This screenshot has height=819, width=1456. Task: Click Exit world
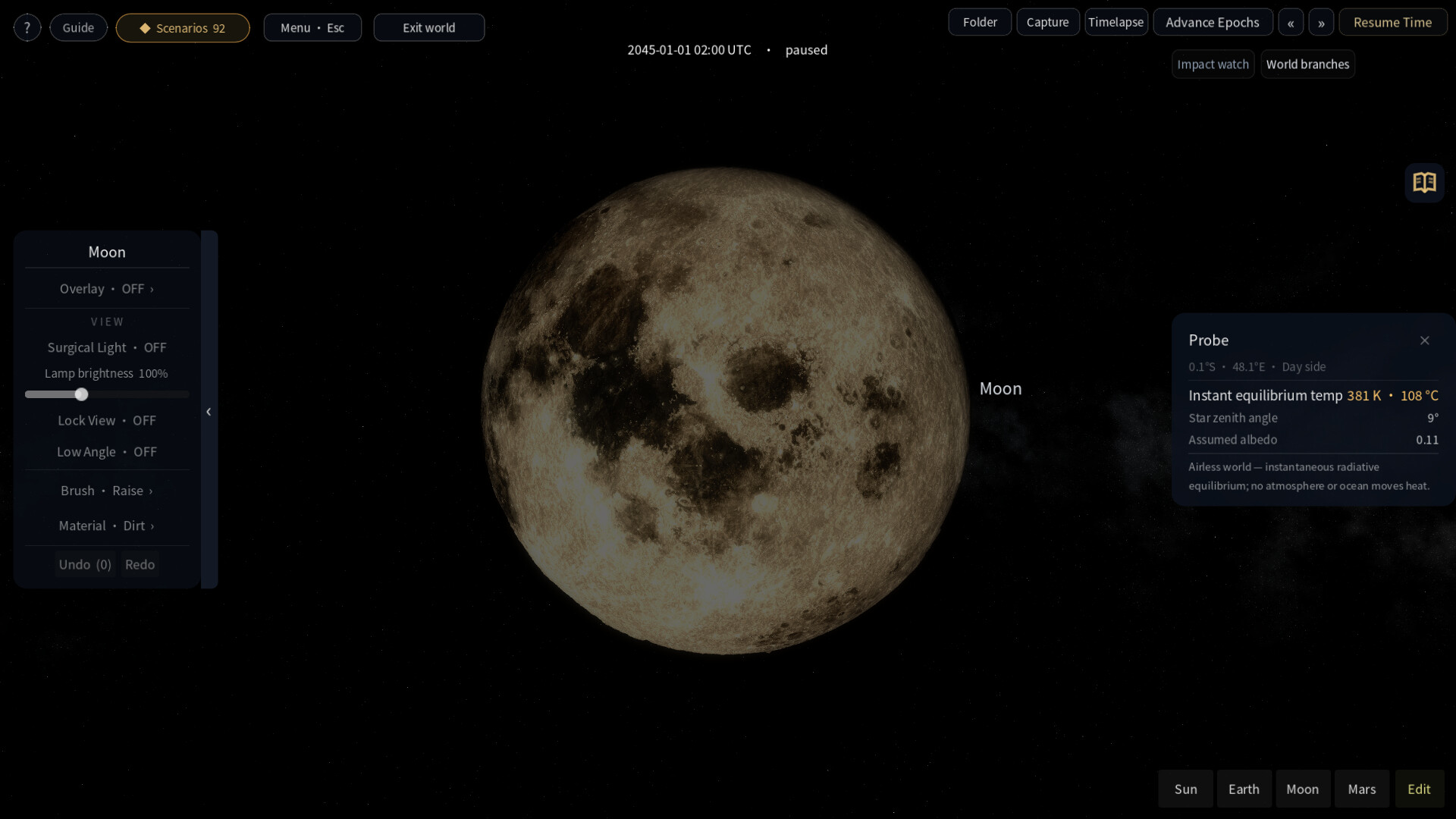429,28
